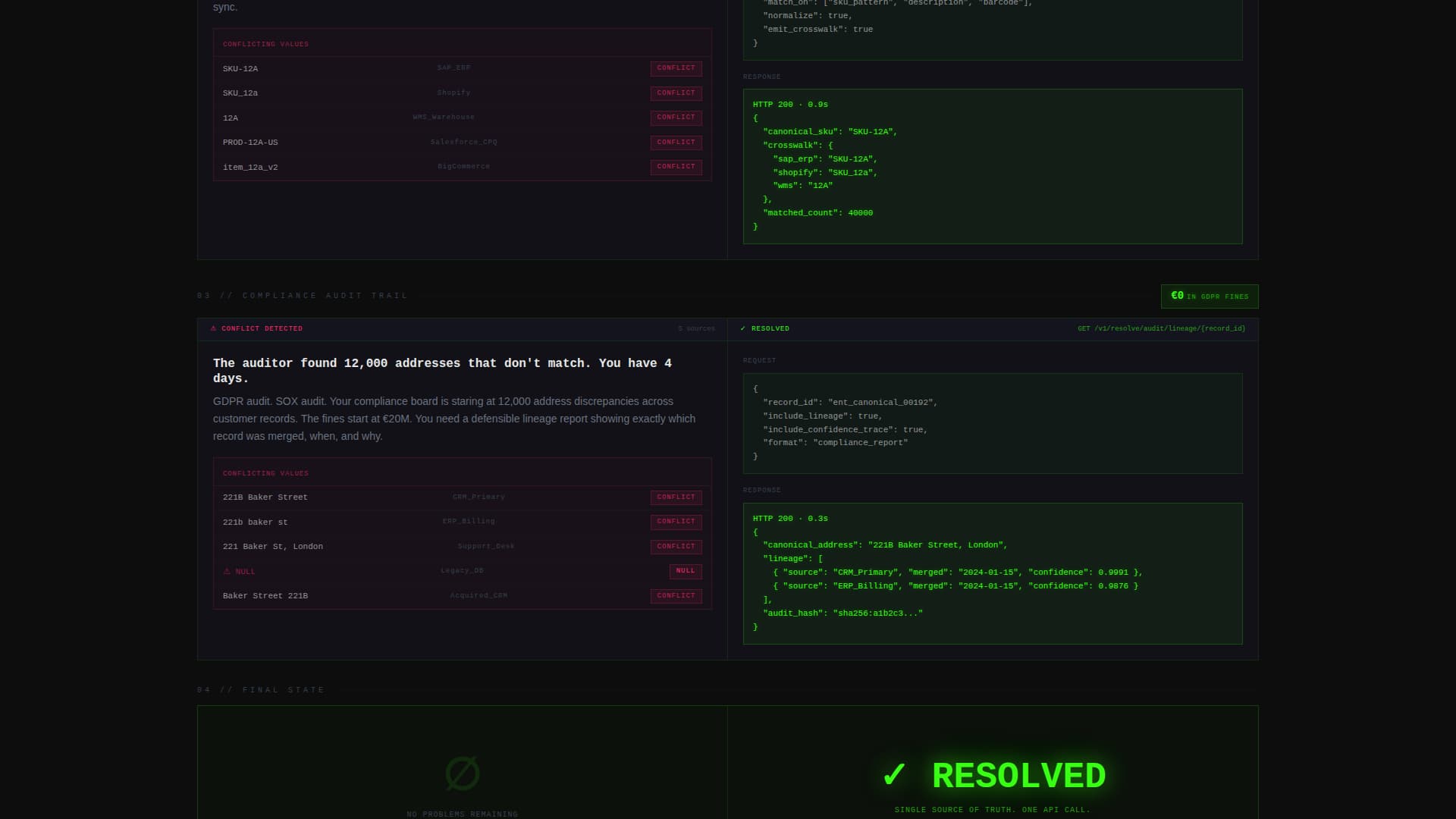Click the canonical_sku line in response
This screenshot has width=1456, height=819.
click(x=830, y=132)
